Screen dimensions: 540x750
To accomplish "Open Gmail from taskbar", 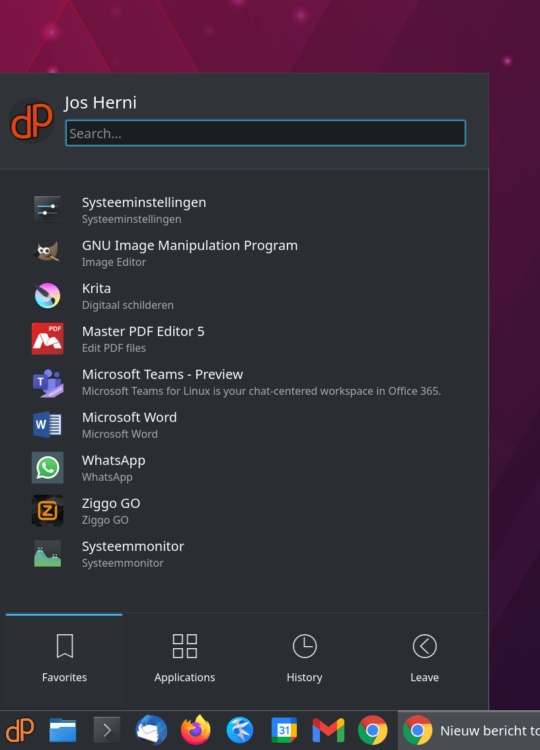I will 328,730.
